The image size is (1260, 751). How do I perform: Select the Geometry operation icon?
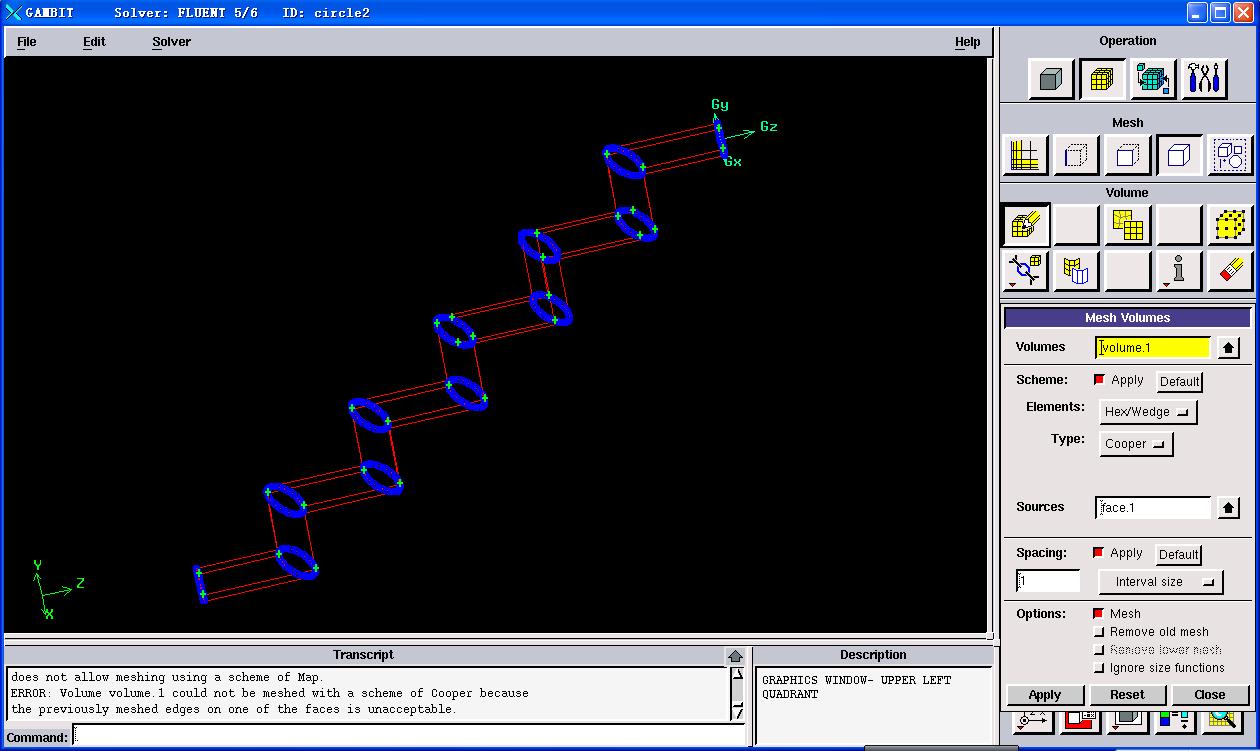click(1050, 79)
